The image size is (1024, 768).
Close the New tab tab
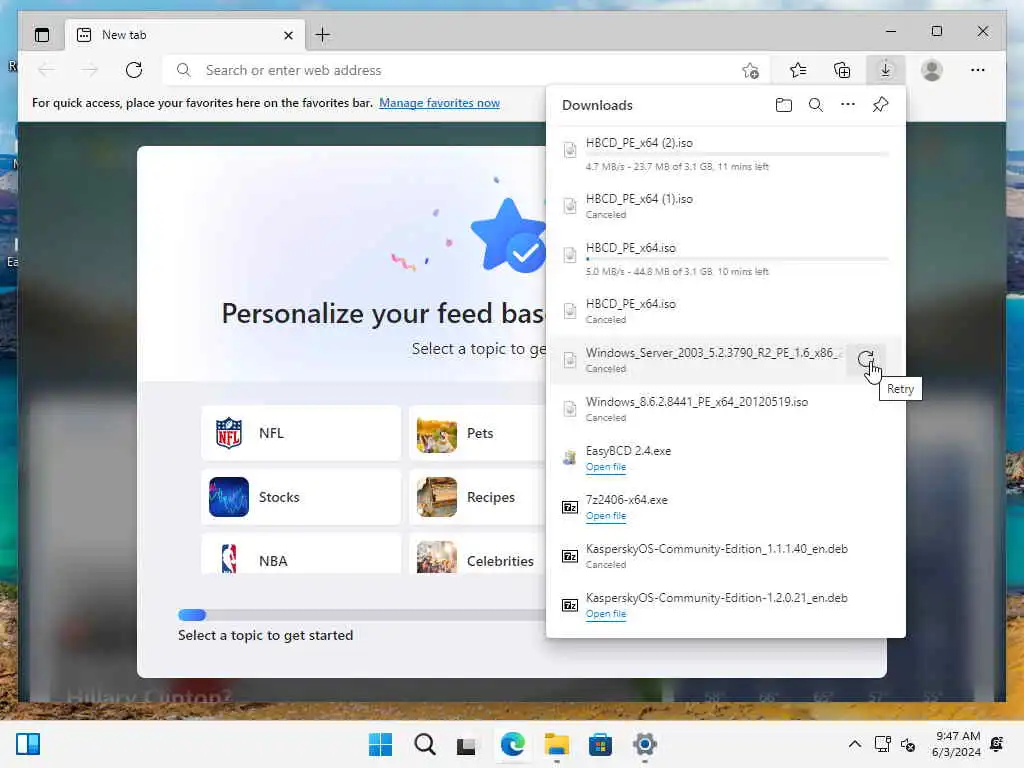pyautogui.click(x=288, y=35)
